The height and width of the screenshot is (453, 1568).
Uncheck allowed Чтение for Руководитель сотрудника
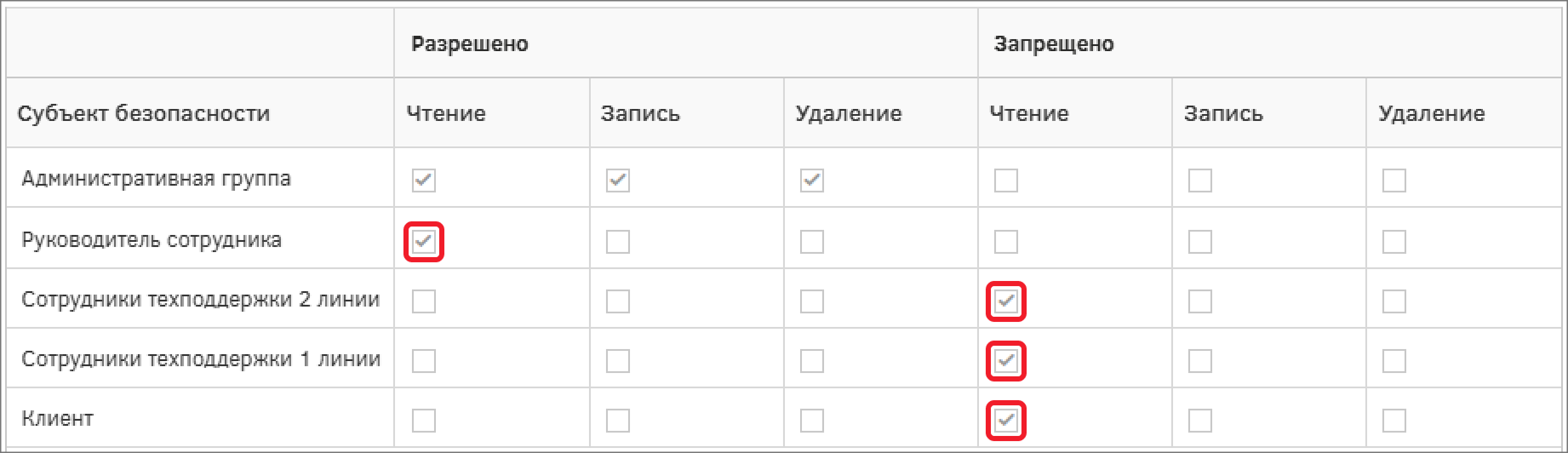[x=424, y=242]
